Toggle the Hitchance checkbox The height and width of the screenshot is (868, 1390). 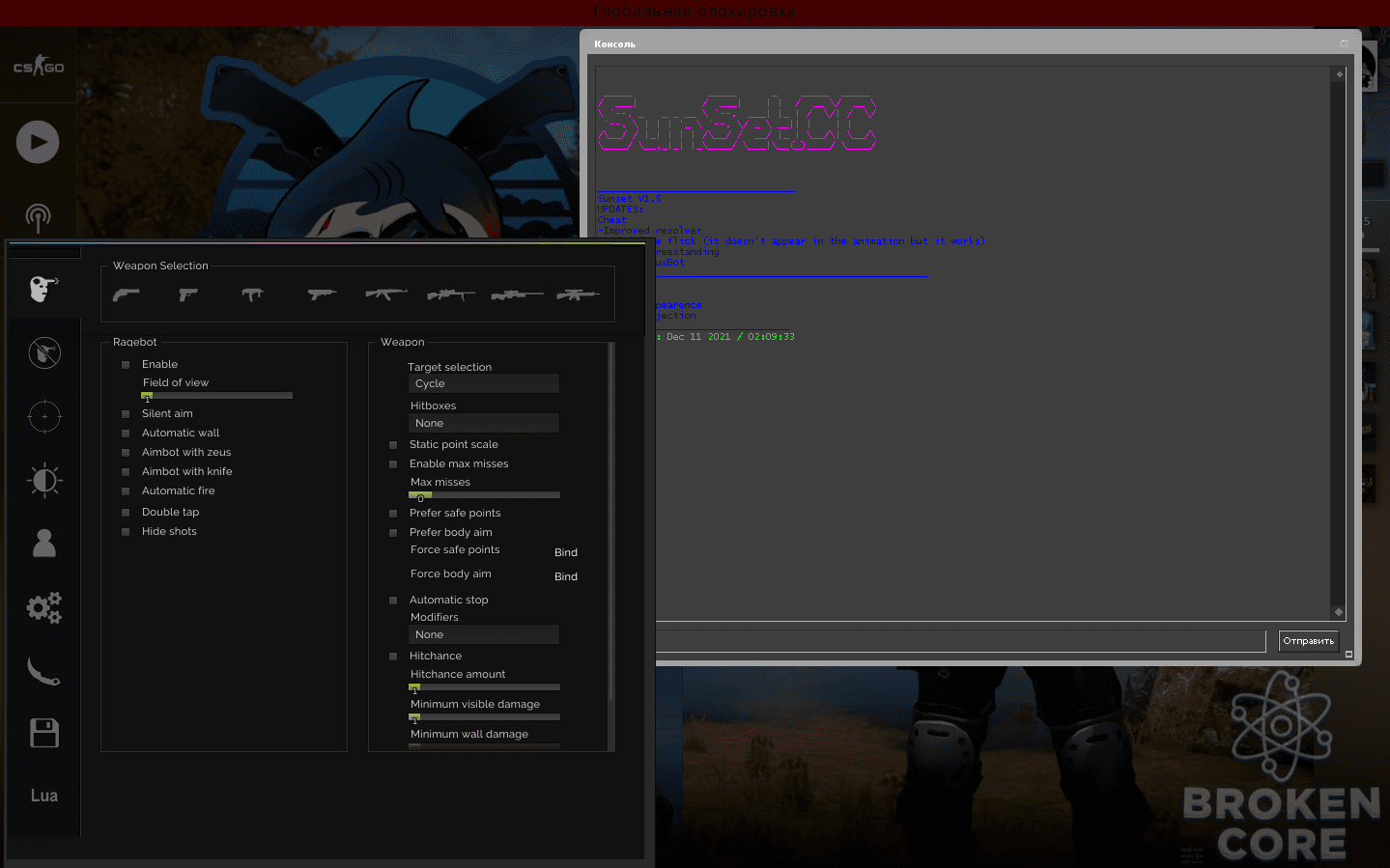pyautogui.click(x=393, y=657)
